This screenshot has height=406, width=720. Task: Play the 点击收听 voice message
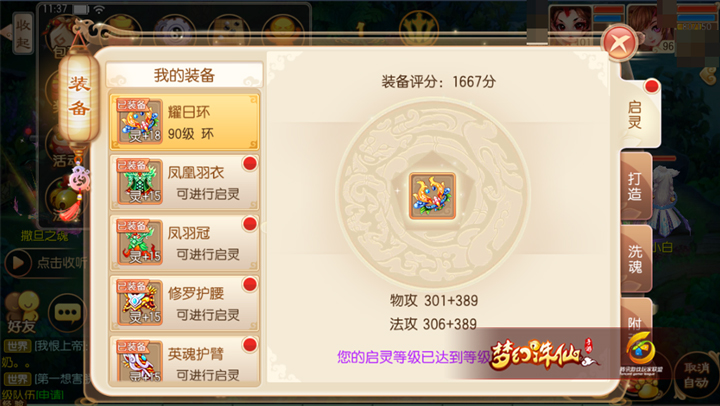click(45, 263)
